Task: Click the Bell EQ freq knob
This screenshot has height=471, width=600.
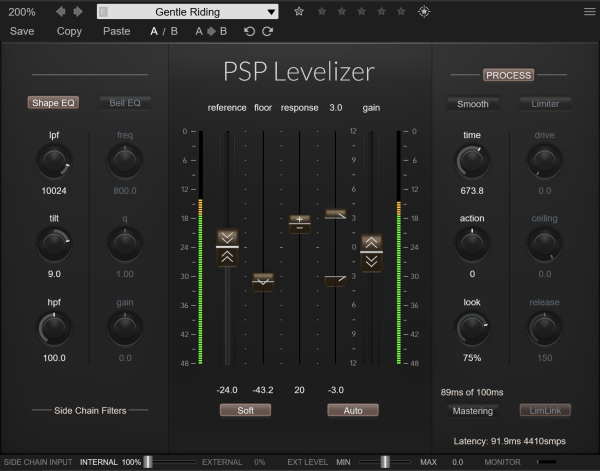Action: pyautogui.click(x=125, y=161)
